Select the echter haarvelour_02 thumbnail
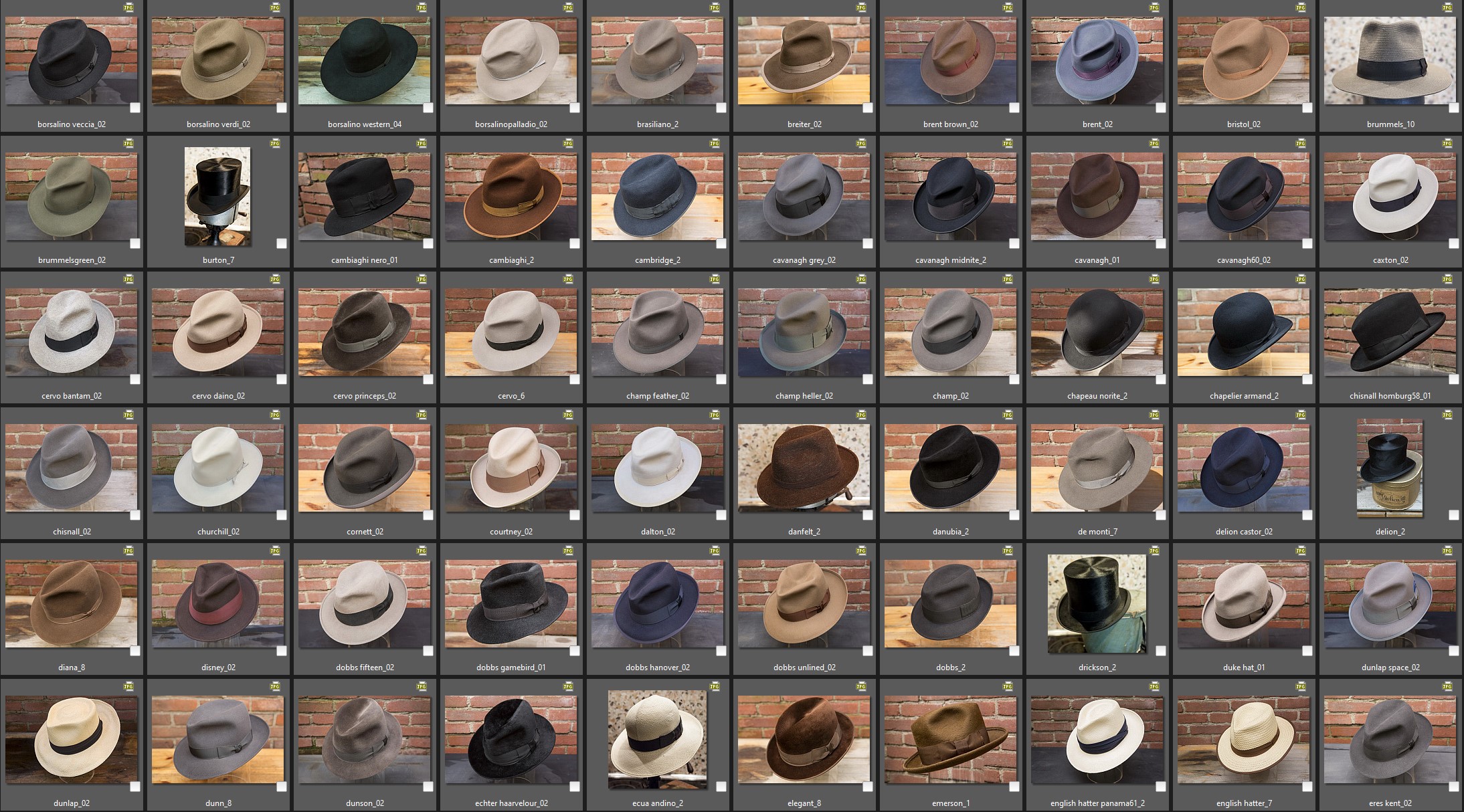The height and width of the screenshot is (812, 1464). click(511, 740)
